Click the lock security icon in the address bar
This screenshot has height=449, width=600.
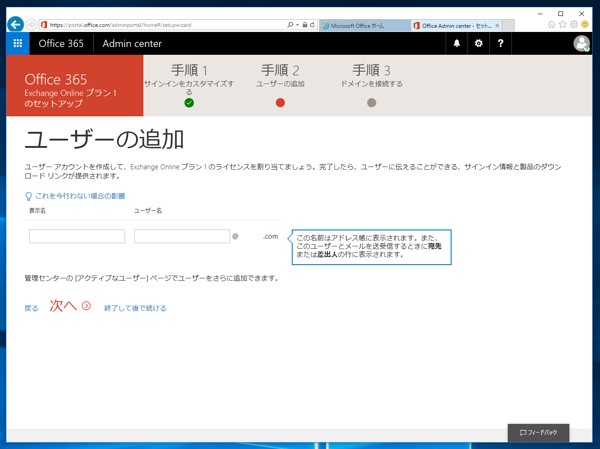[x=305, y=25]
